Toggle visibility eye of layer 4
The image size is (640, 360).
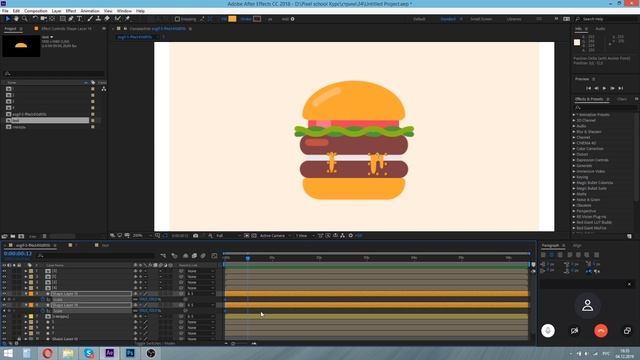point(4,288)
